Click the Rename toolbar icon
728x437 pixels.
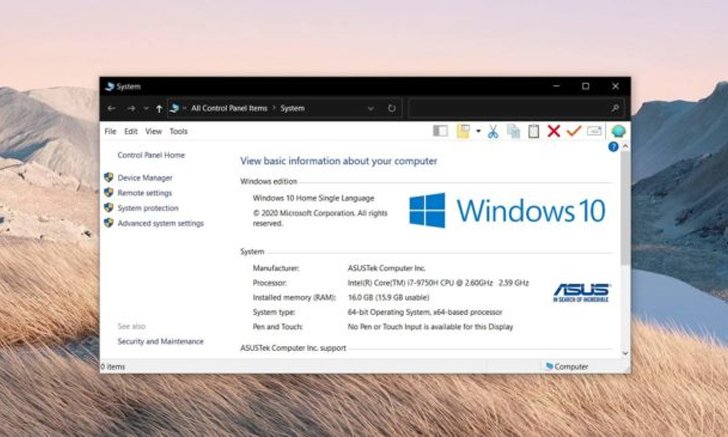click(594, 131)
